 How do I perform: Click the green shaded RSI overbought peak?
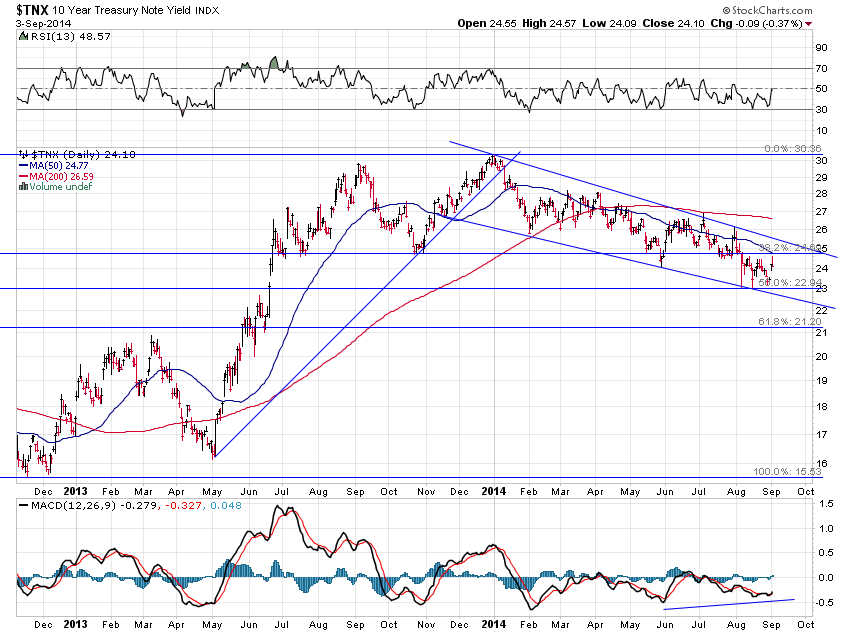(x=275, y=63)
